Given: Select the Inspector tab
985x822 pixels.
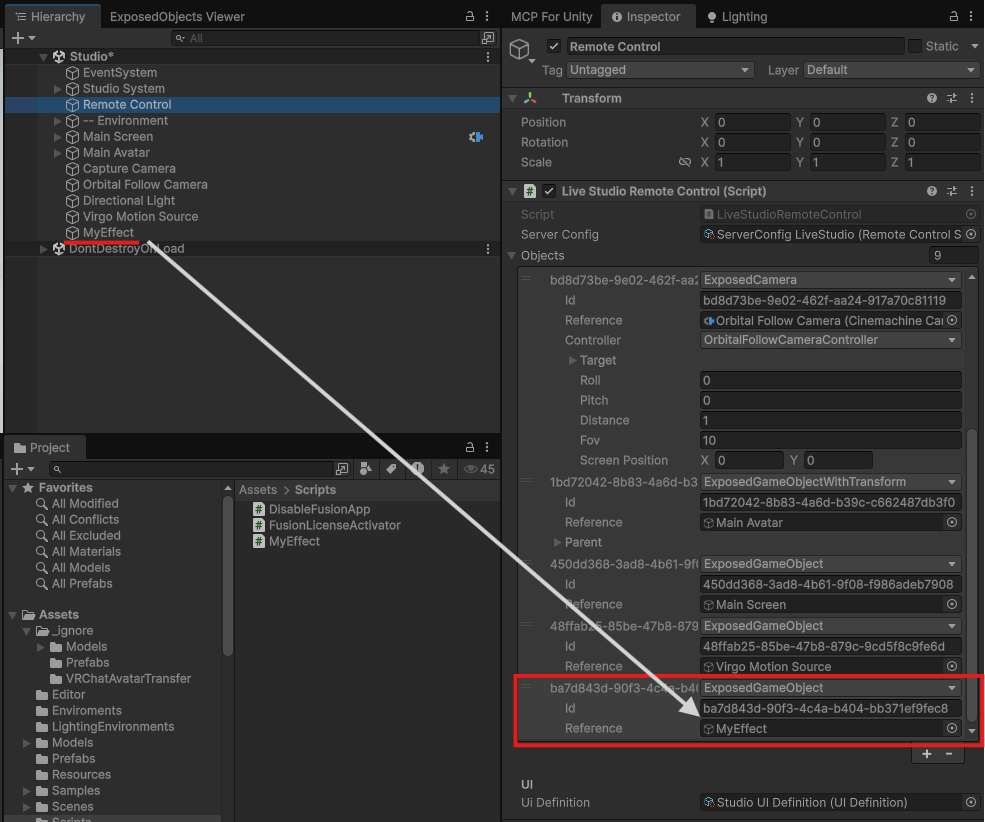Looking at the screenshot, I should click(x=646, y=17).
